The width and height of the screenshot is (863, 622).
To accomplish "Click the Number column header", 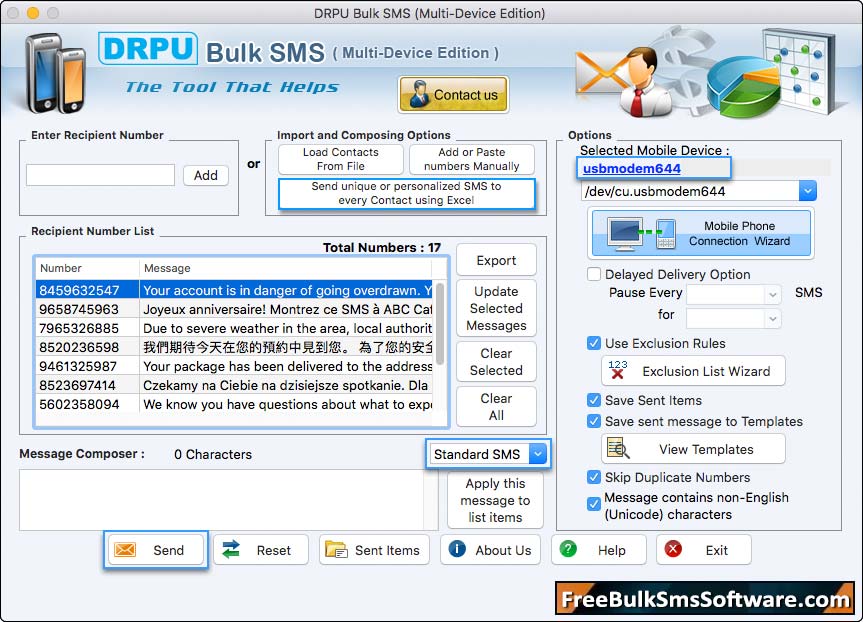I will pyautogui.click(x=88, y=268).
